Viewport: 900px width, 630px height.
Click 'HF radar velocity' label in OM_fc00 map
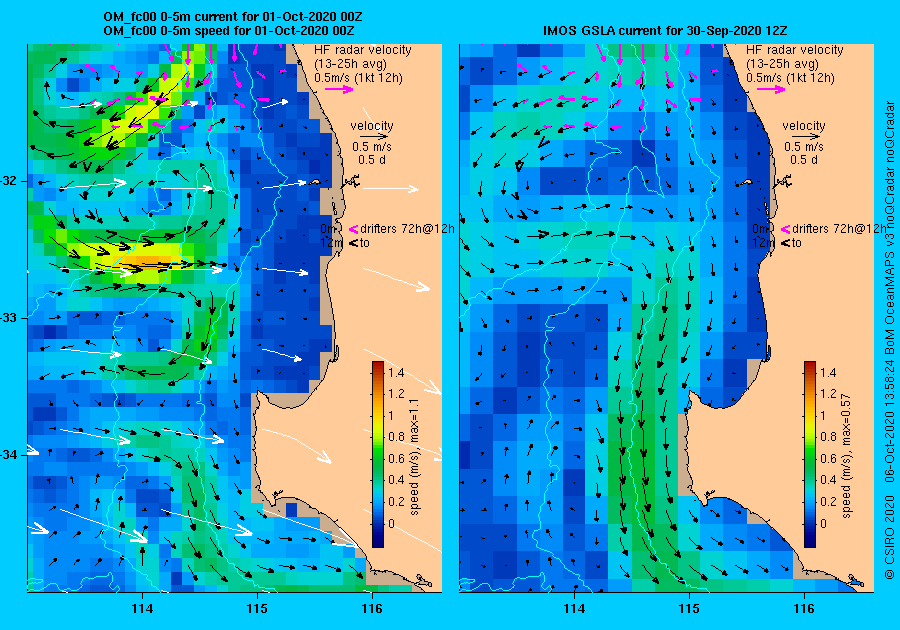coord(363,50)
